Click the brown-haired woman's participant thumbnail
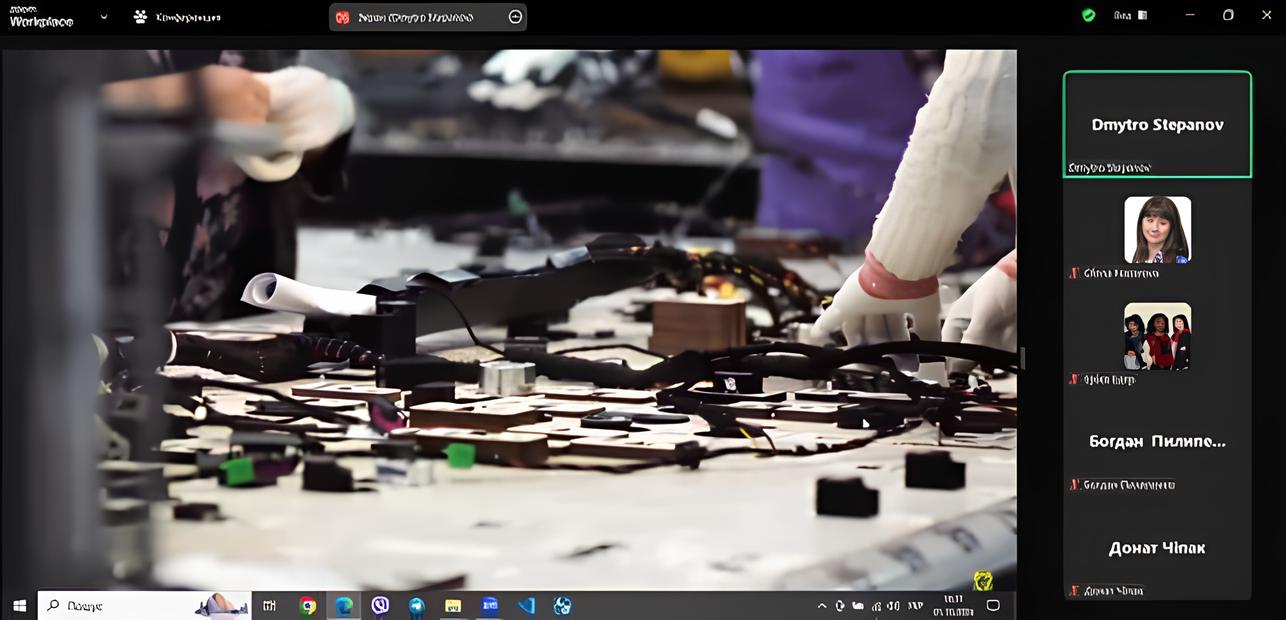The width and height of the screenshot is (1286, 620). [x=1157, y=229]
